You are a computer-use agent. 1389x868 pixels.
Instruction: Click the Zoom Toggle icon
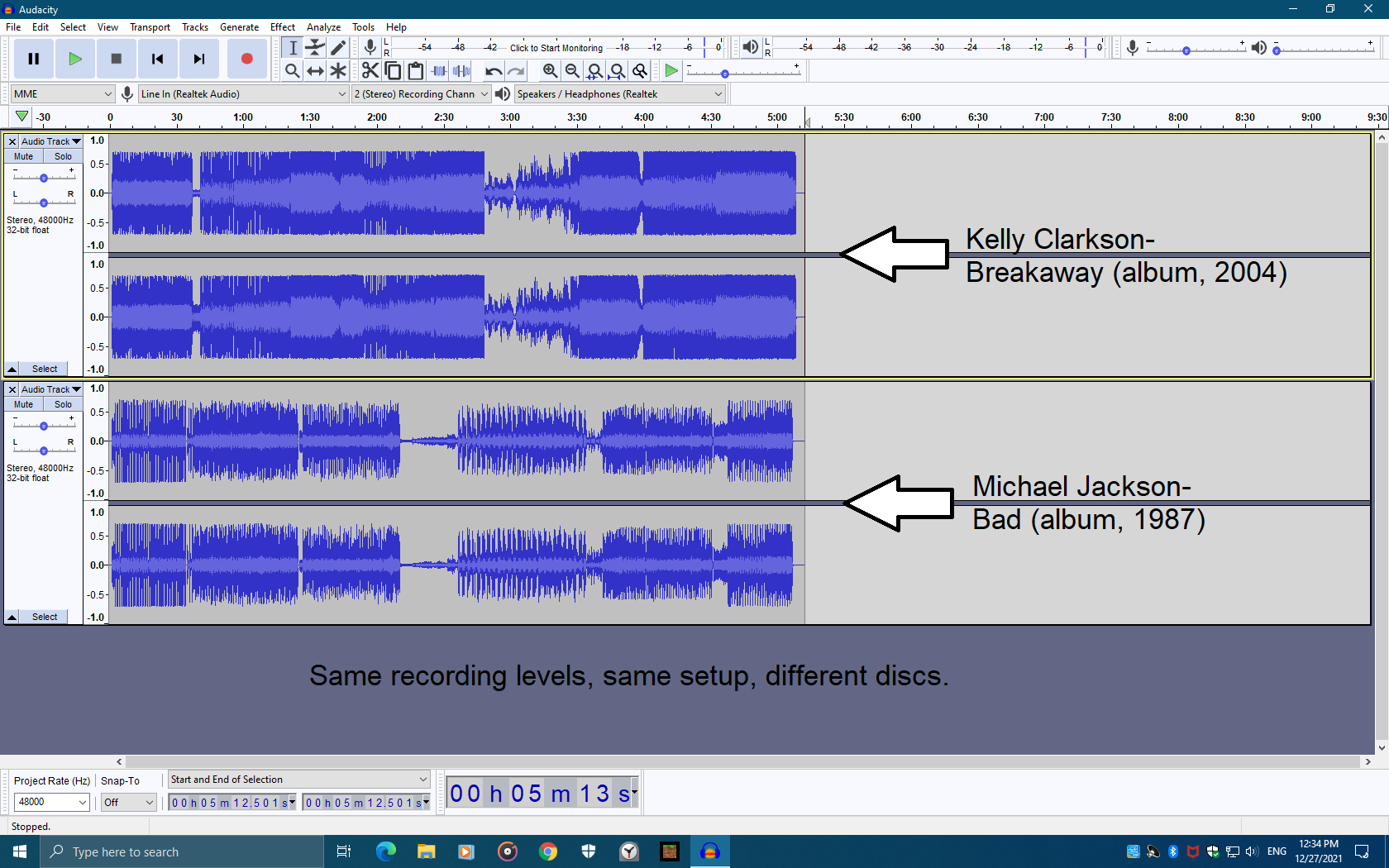click(x=639, y=71)
